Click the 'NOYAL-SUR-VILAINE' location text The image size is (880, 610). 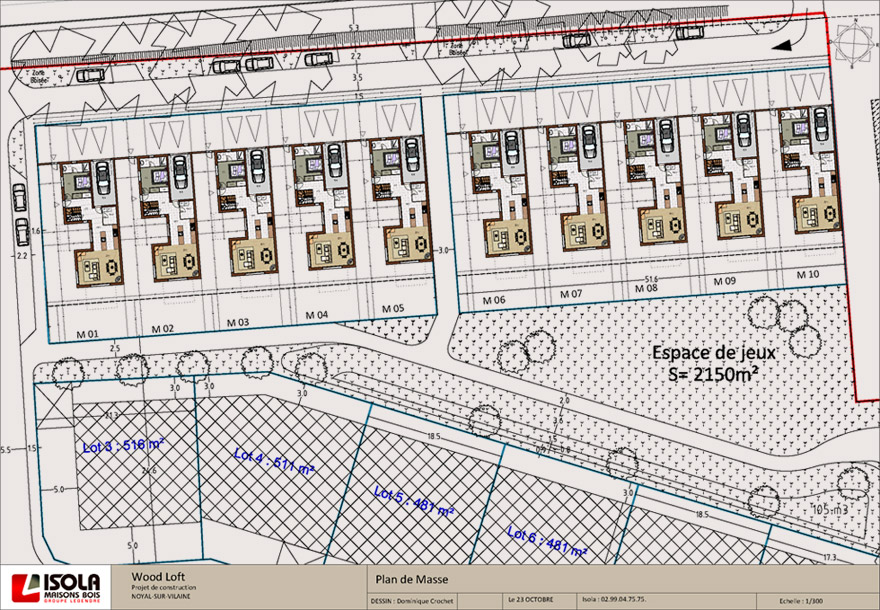tap(161, 596)
